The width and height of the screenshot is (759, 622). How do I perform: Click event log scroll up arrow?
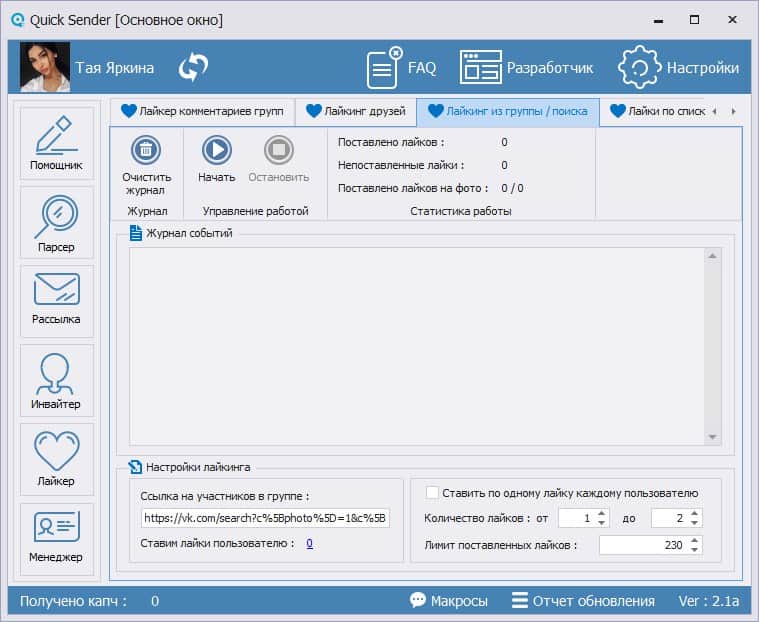pyautogui.click(x=713, y=256)
